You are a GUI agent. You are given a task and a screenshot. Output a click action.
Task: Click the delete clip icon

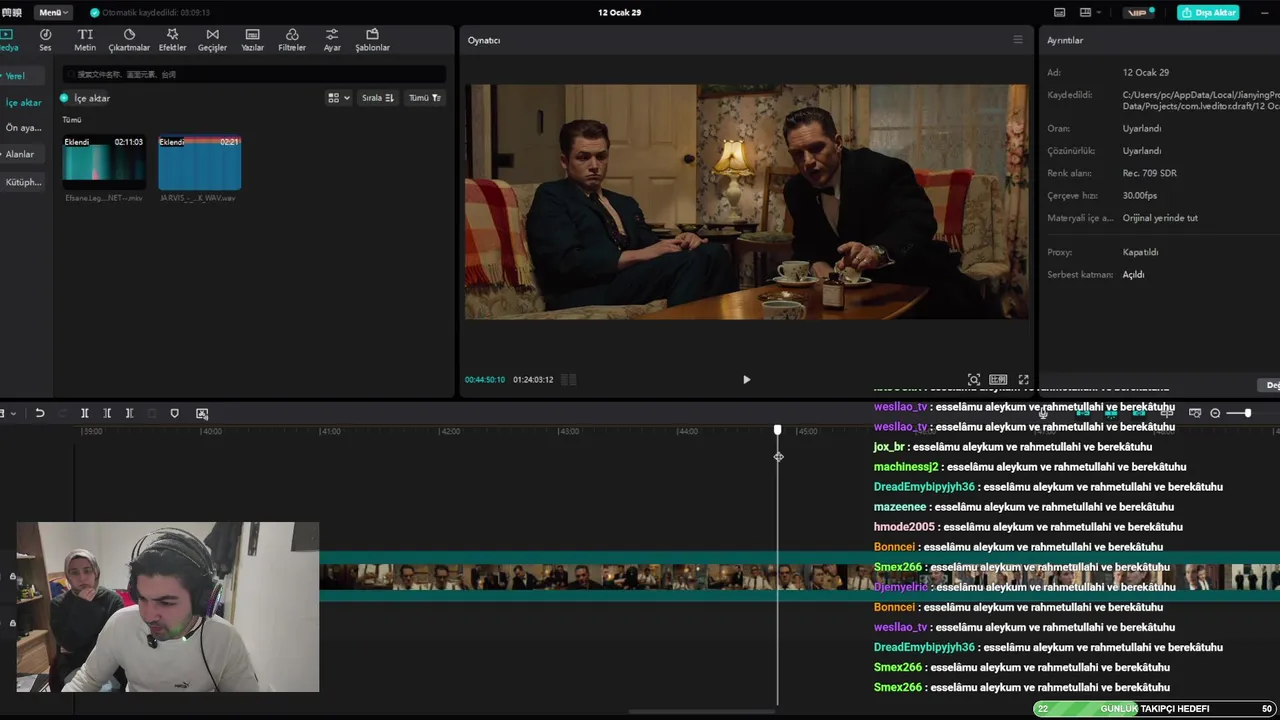pyautogui.click(x=152, y=413)
